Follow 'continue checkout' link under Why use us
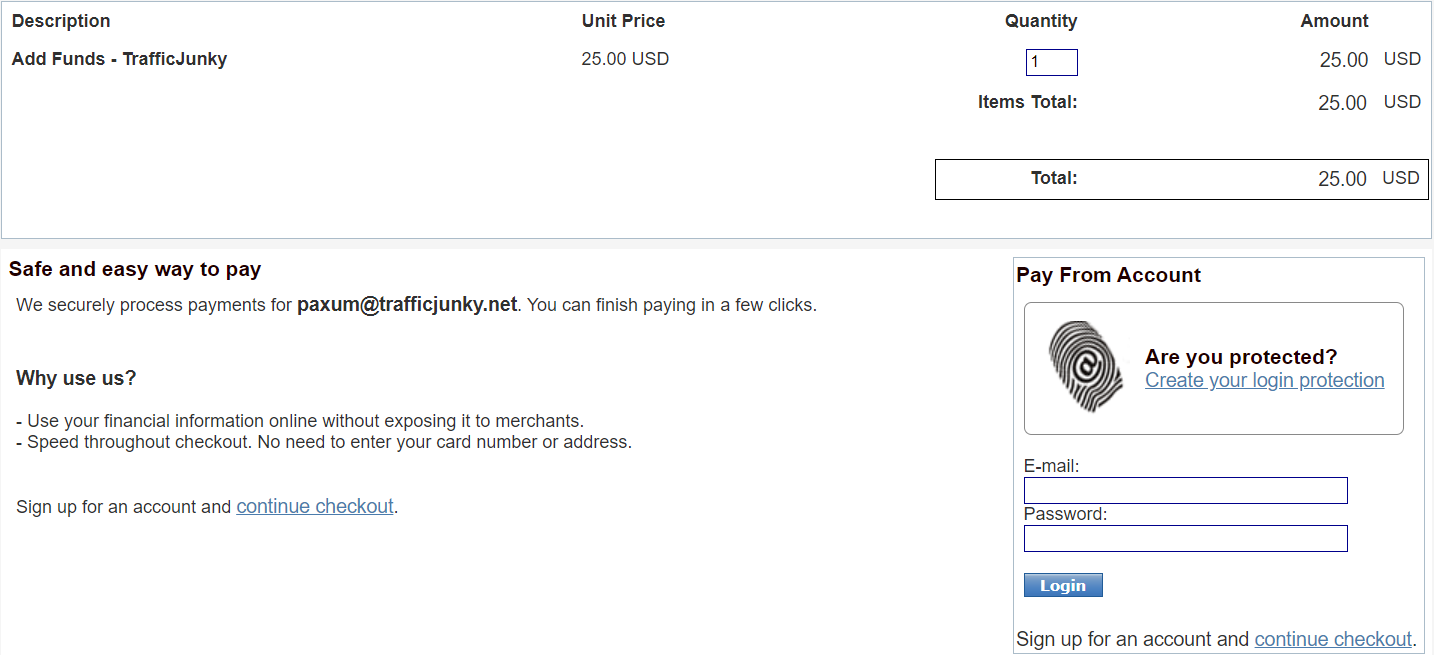This screenshot has height=655, width=1434. (315, 506)
